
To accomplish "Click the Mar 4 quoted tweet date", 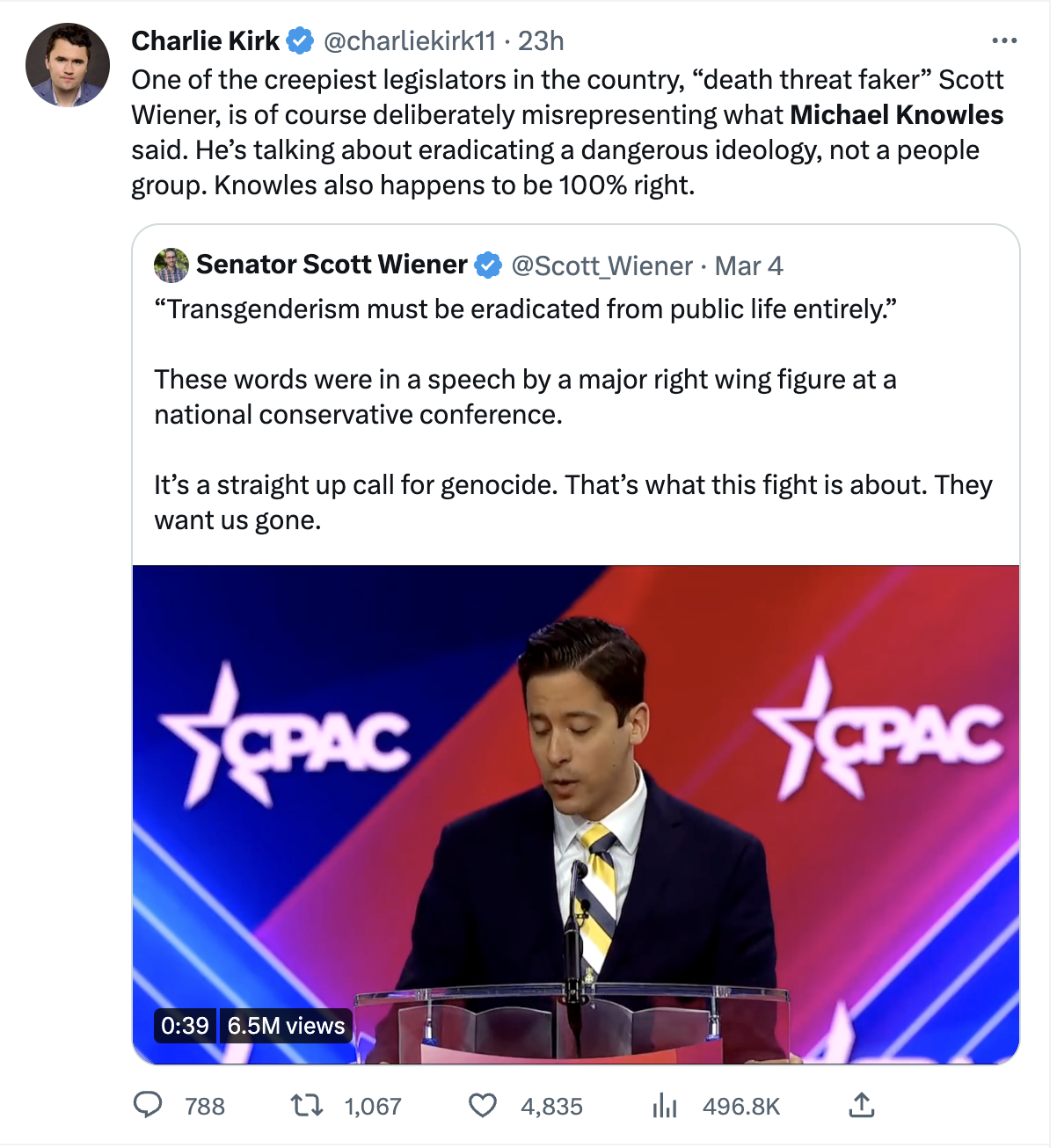I will point(748,265).
